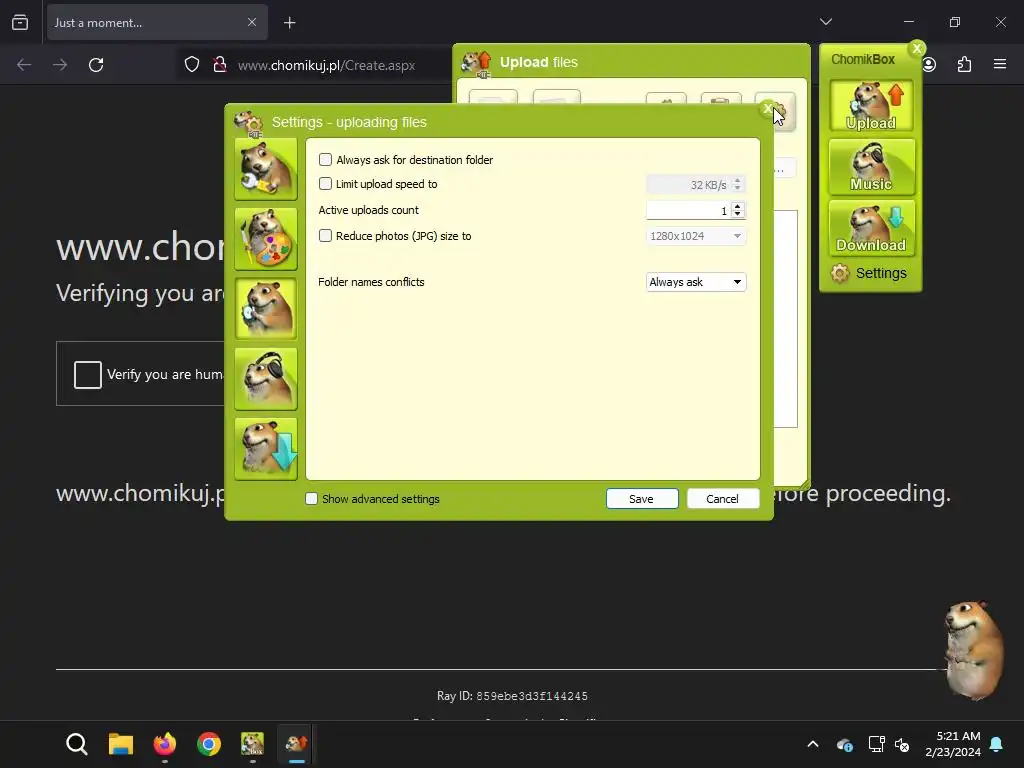This screenshot has height=768, width=1024.
Task: Reload the browser page
Action: (96, 65)
